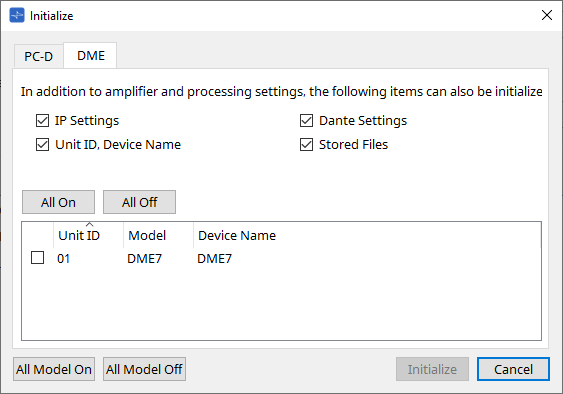Uncheck the Dante Settings checkbox
This screenshot has width=563, height=394.
click(306, 121)
